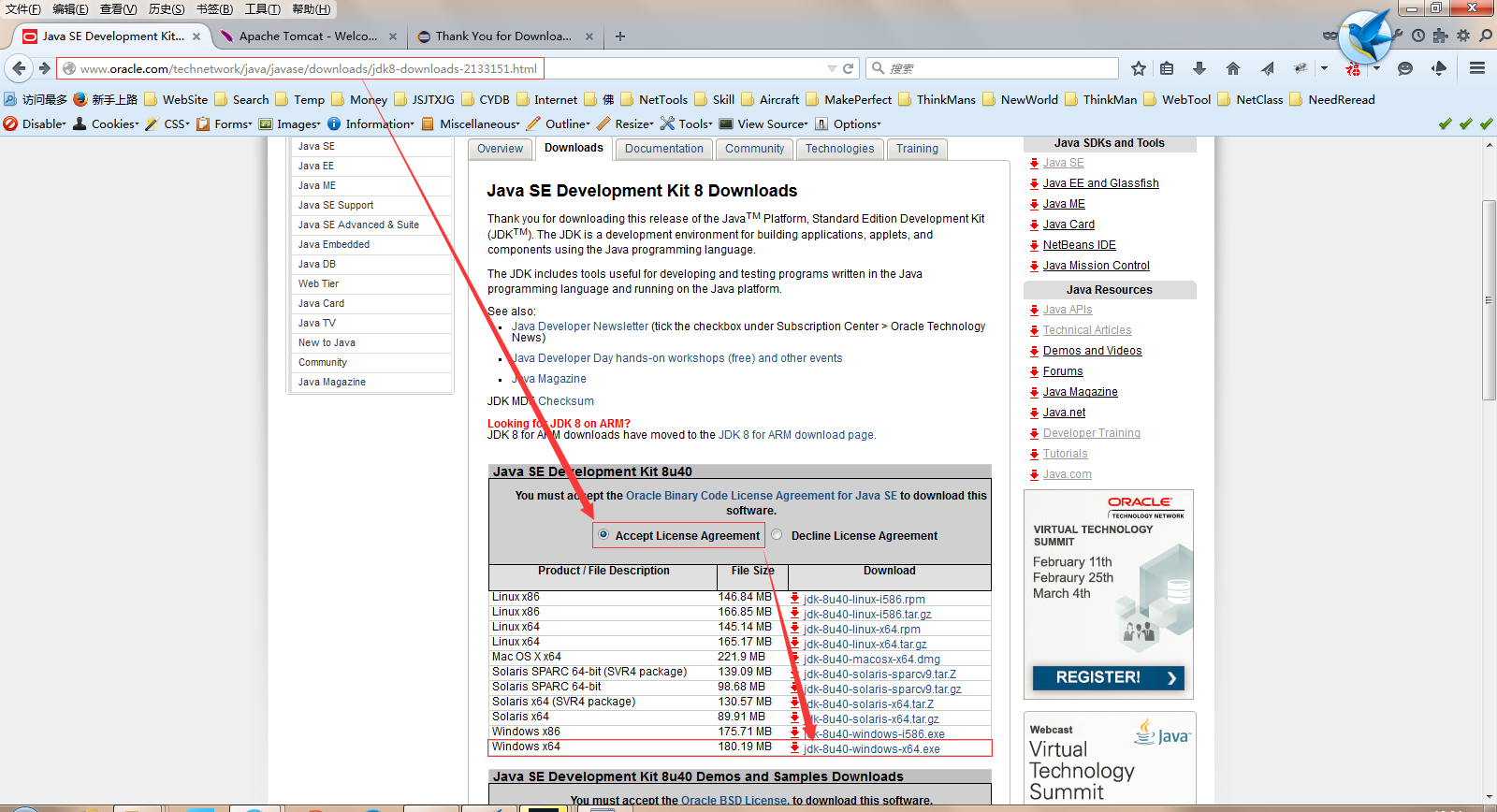Open the bookmarks list icon
The width and height of the screenshot is (1497, 812).
pyautogui.click(x=1167, y=68)
